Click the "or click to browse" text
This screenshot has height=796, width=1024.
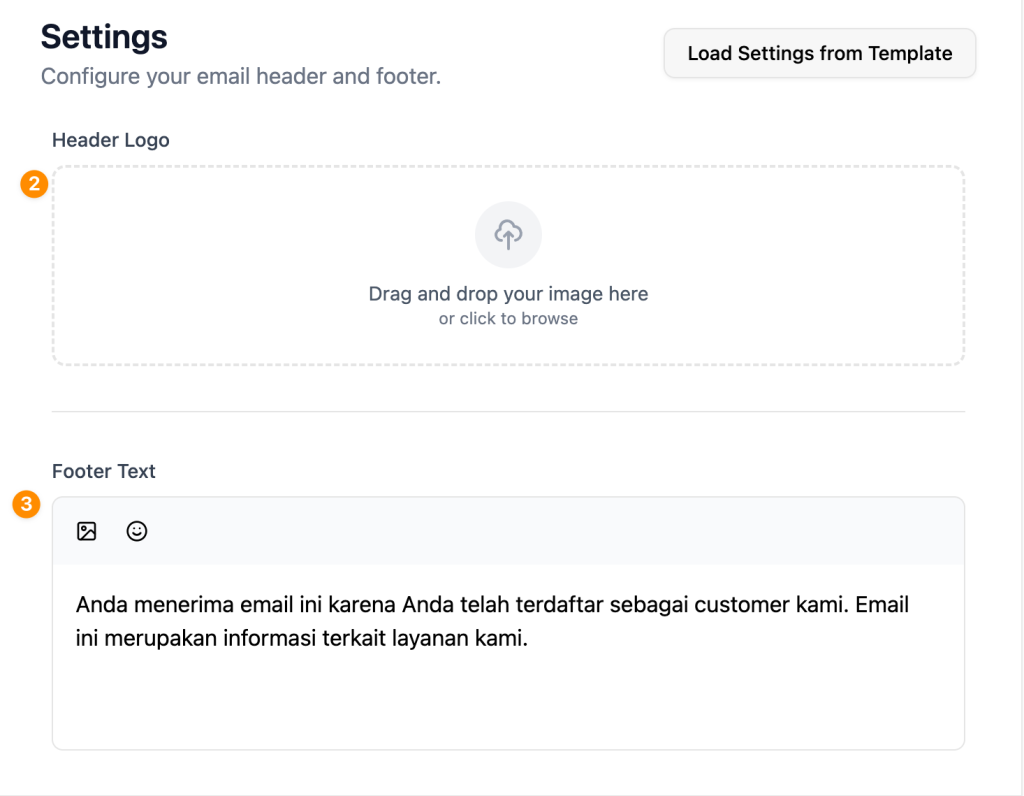click(508, 319)
